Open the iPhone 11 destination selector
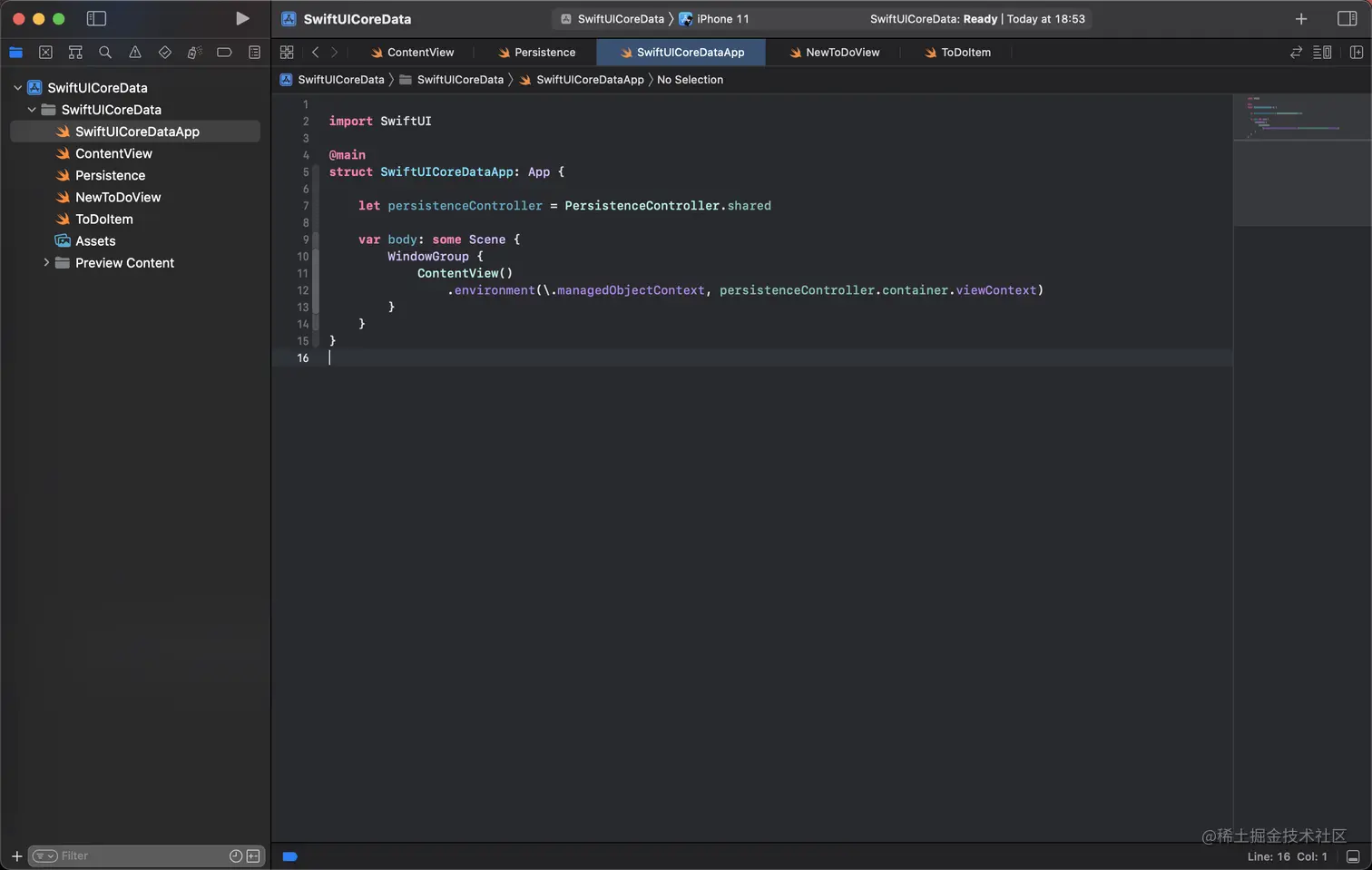This screenshot has height=870, width=1372. (x=722, y=19)
